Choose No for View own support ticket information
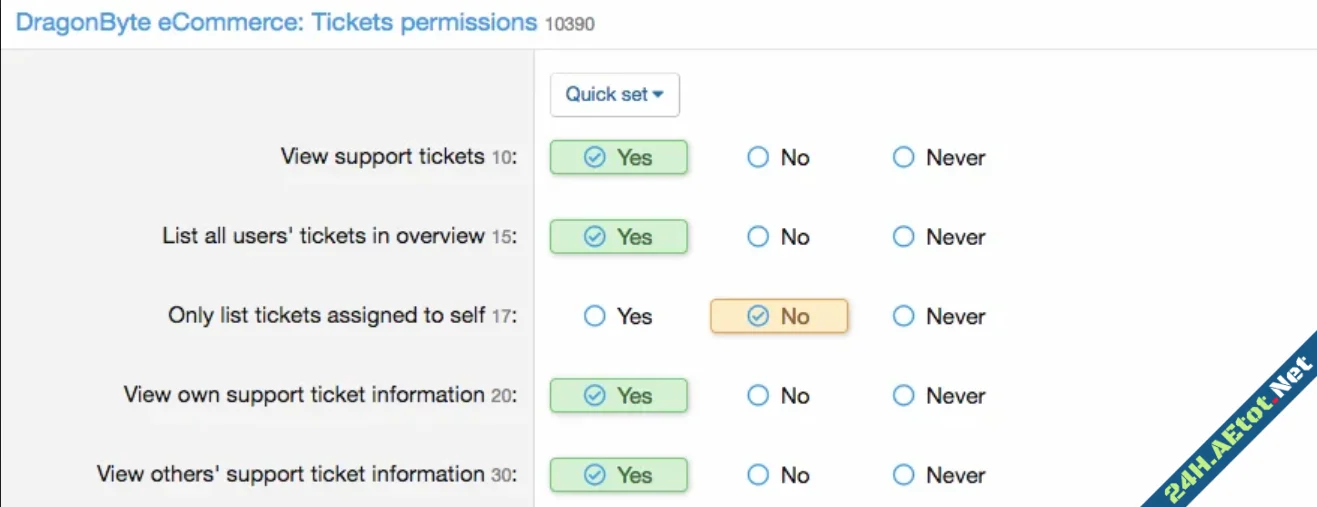The height and width of the screenshot is (507, 1317). click(x=778, y=396)
